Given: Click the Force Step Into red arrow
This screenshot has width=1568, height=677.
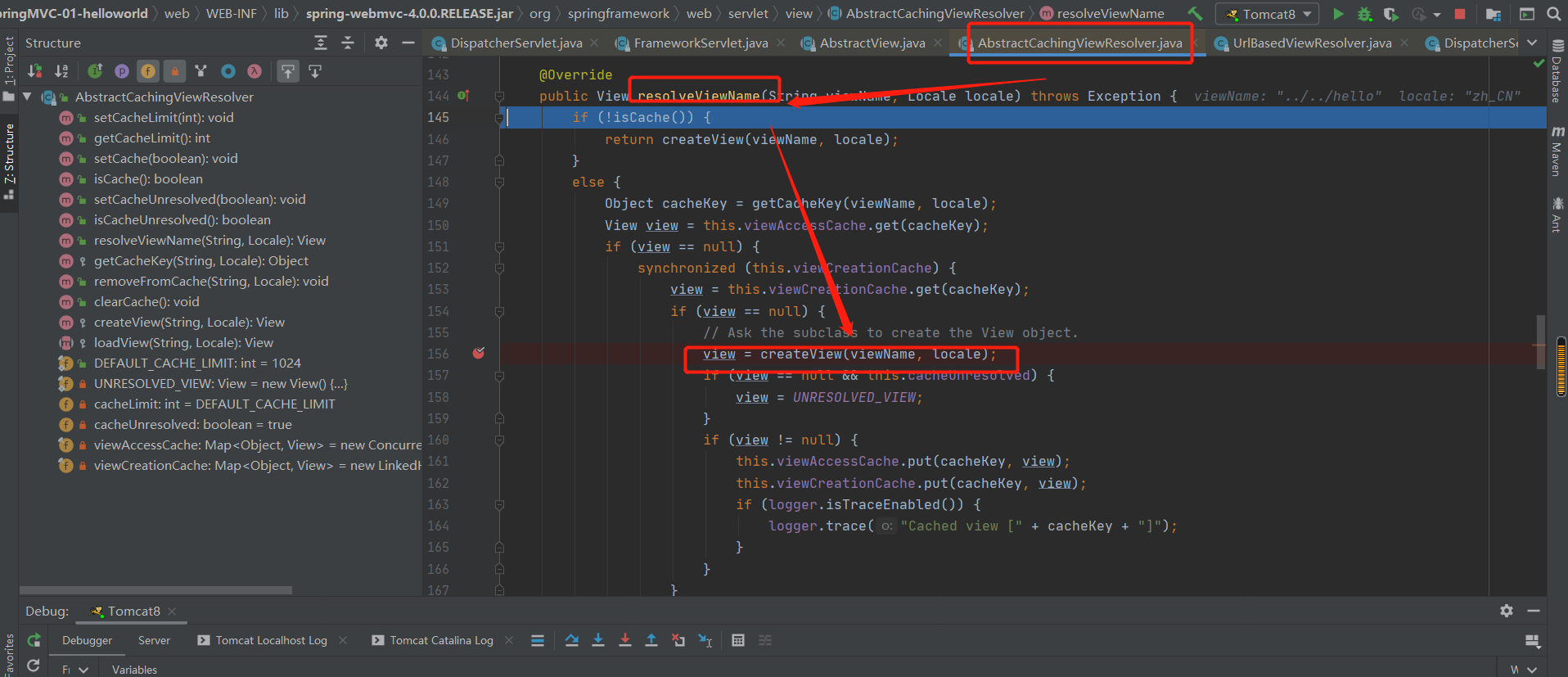Looking at the screenshot, I should pos(625,640).
